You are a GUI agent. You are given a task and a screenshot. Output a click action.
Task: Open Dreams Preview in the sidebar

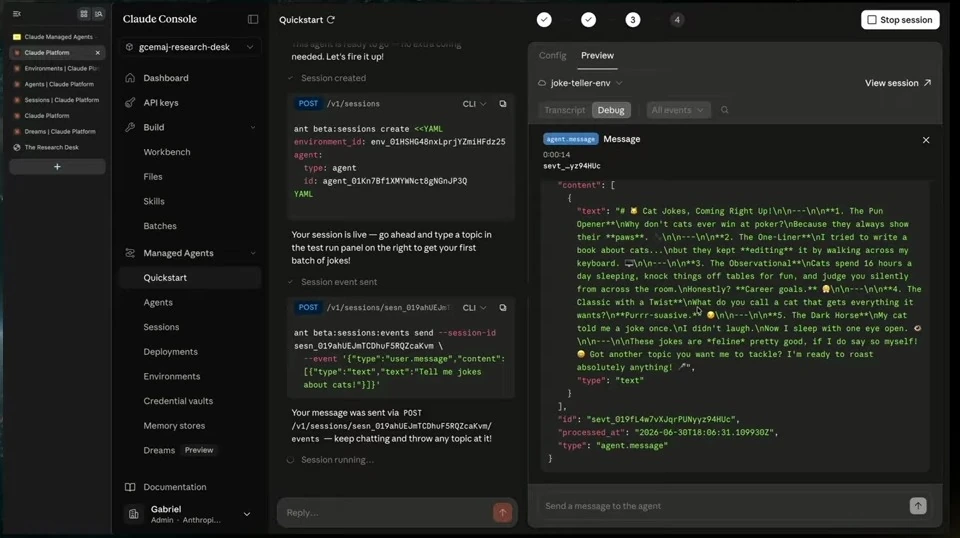tap(179, 450)
